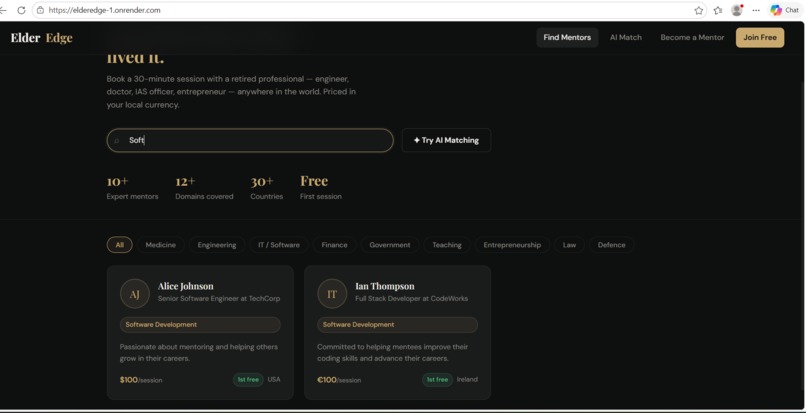Filter mentors by Teaching

point(447,245)
